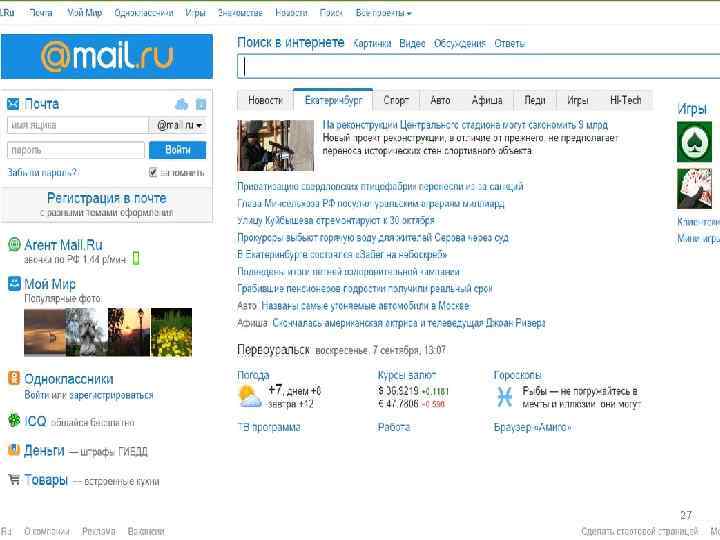Click the ICQ flower icon

click(x=14, y=420)
